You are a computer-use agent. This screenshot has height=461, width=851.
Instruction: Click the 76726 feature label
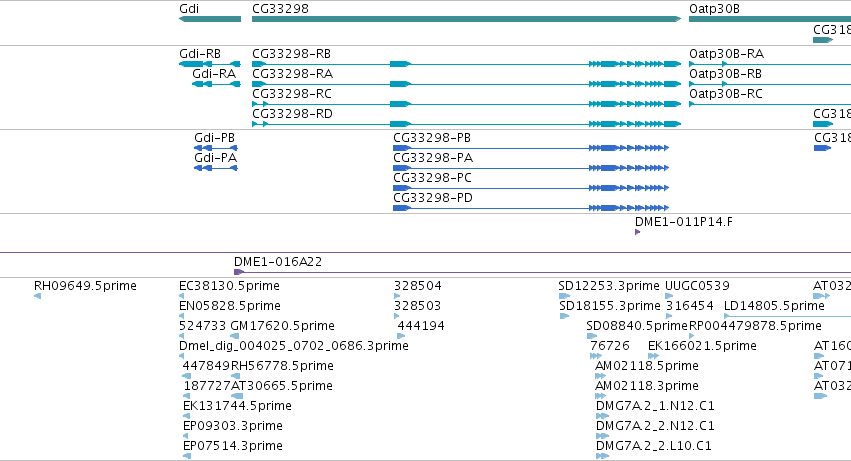pos(610,346)
